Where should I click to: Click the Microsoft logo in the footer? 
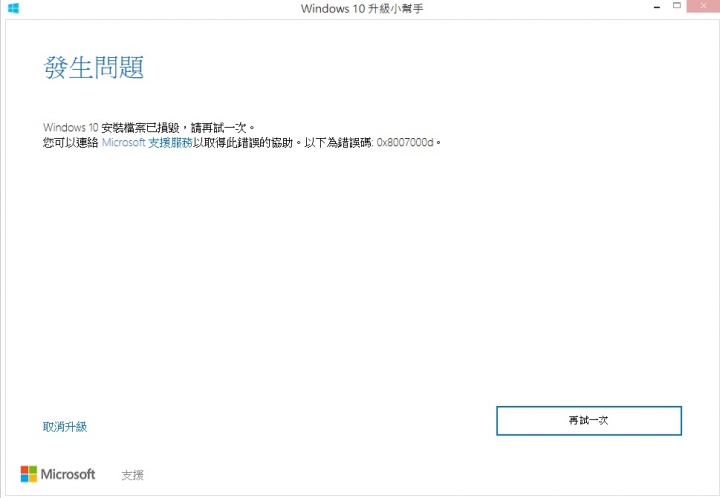tap(58, 474)
